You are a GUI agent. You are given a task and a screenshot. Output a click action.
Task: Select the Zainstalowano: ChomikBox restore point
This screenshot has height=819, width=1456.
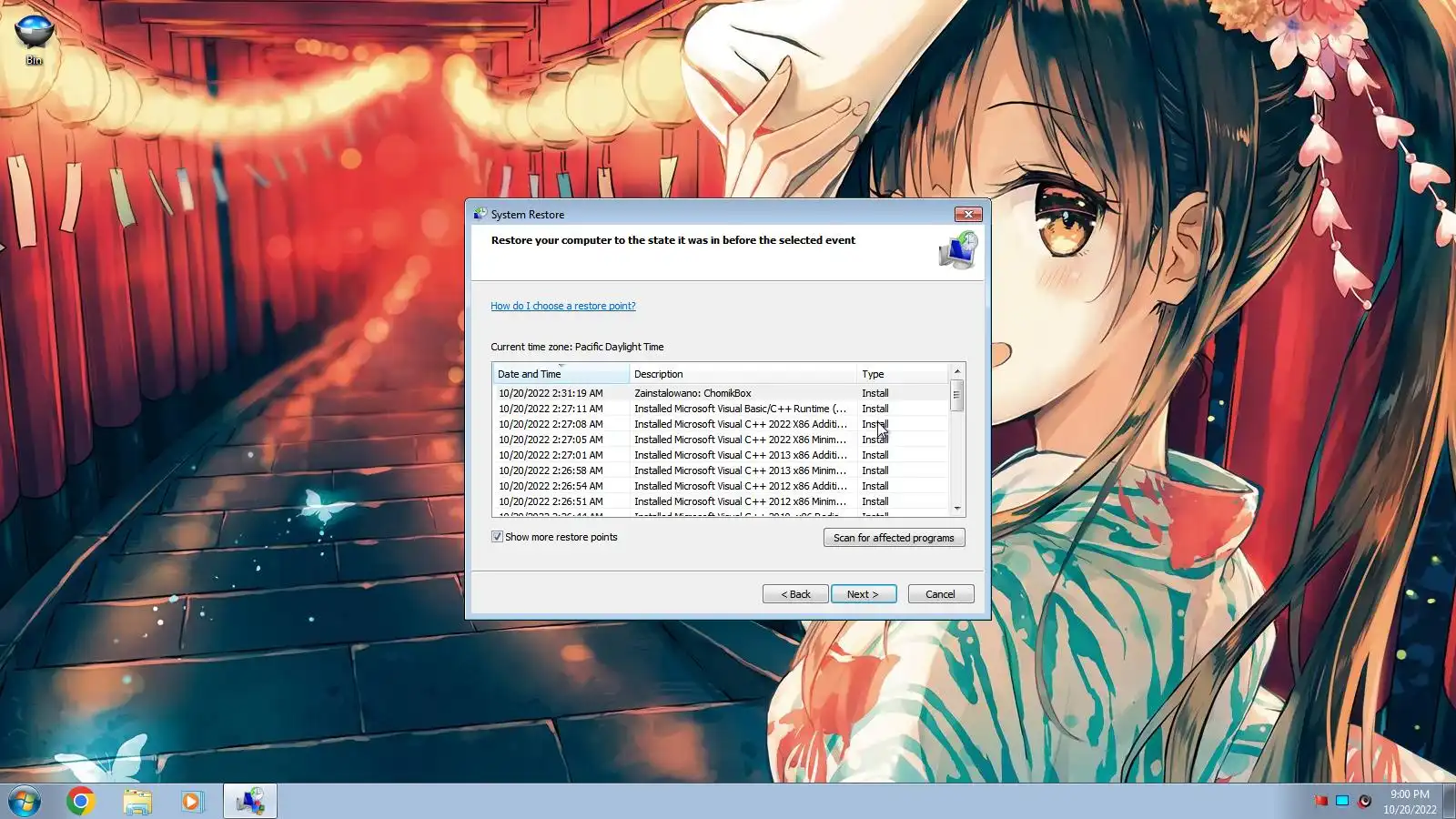(720, 393)
